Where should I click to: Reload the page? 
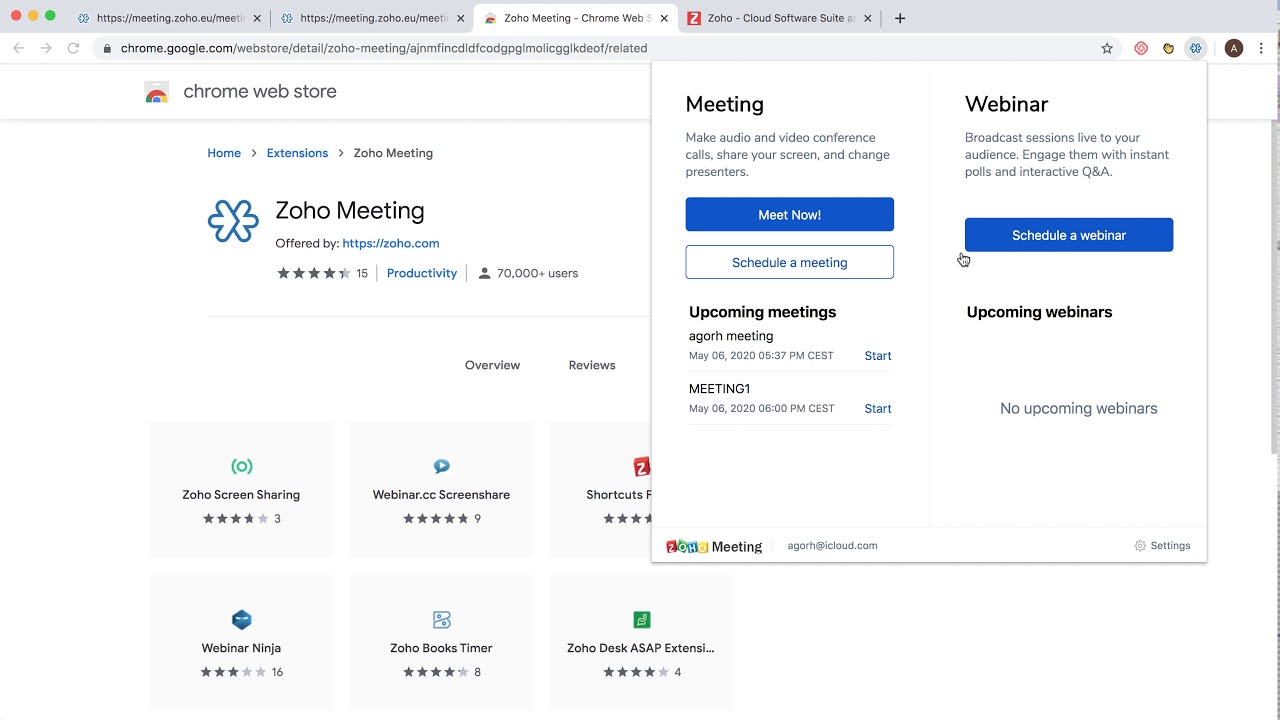[x=73, y=48]
